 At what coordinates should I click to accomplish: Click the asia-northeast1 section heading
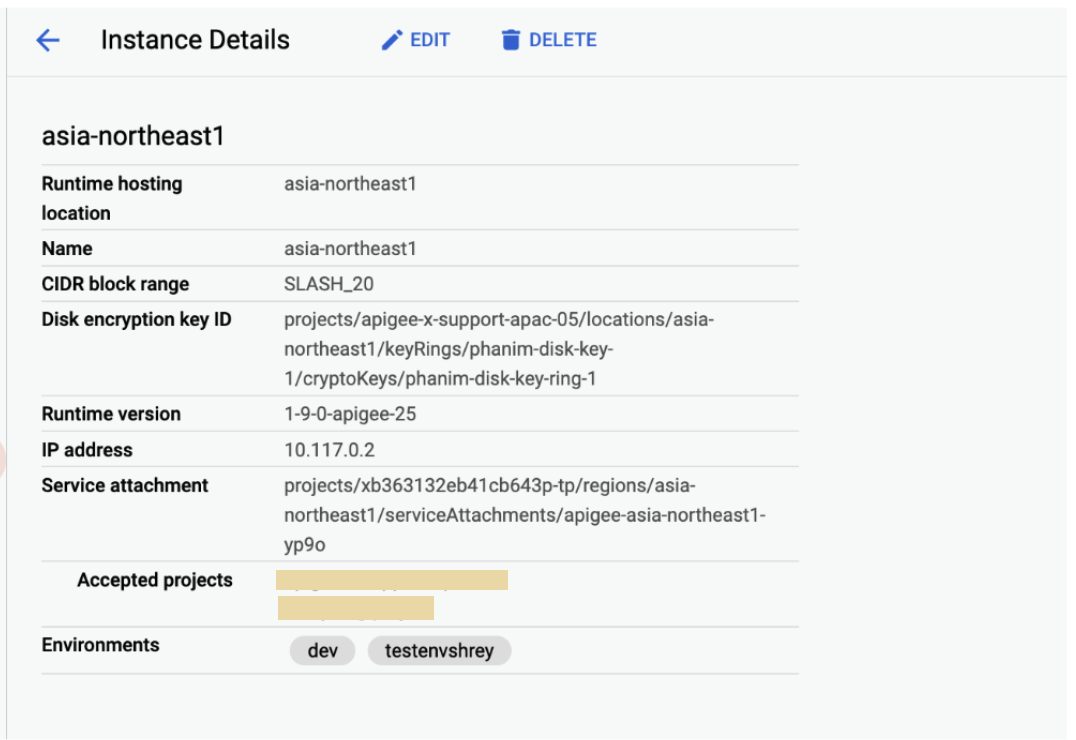(133, 137)
